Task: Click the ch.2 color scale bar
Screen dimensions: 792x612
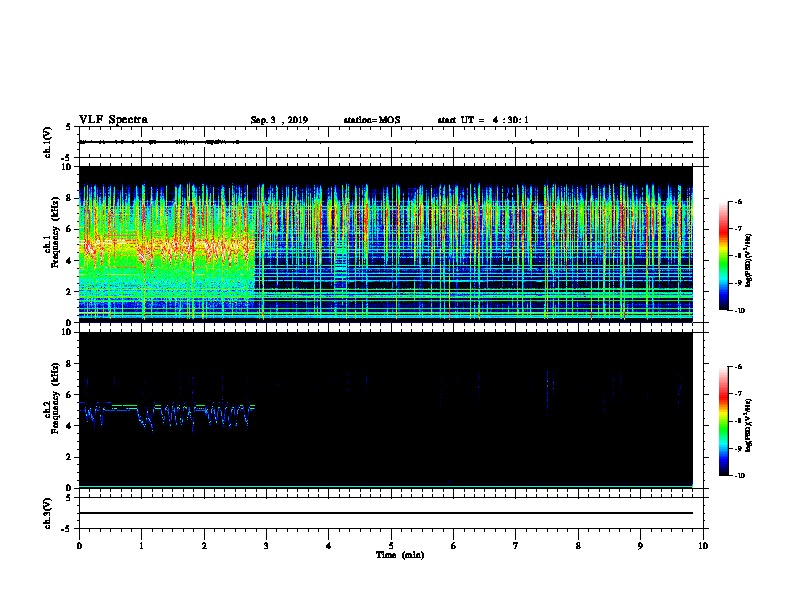Action: click(x=724, y=421)
